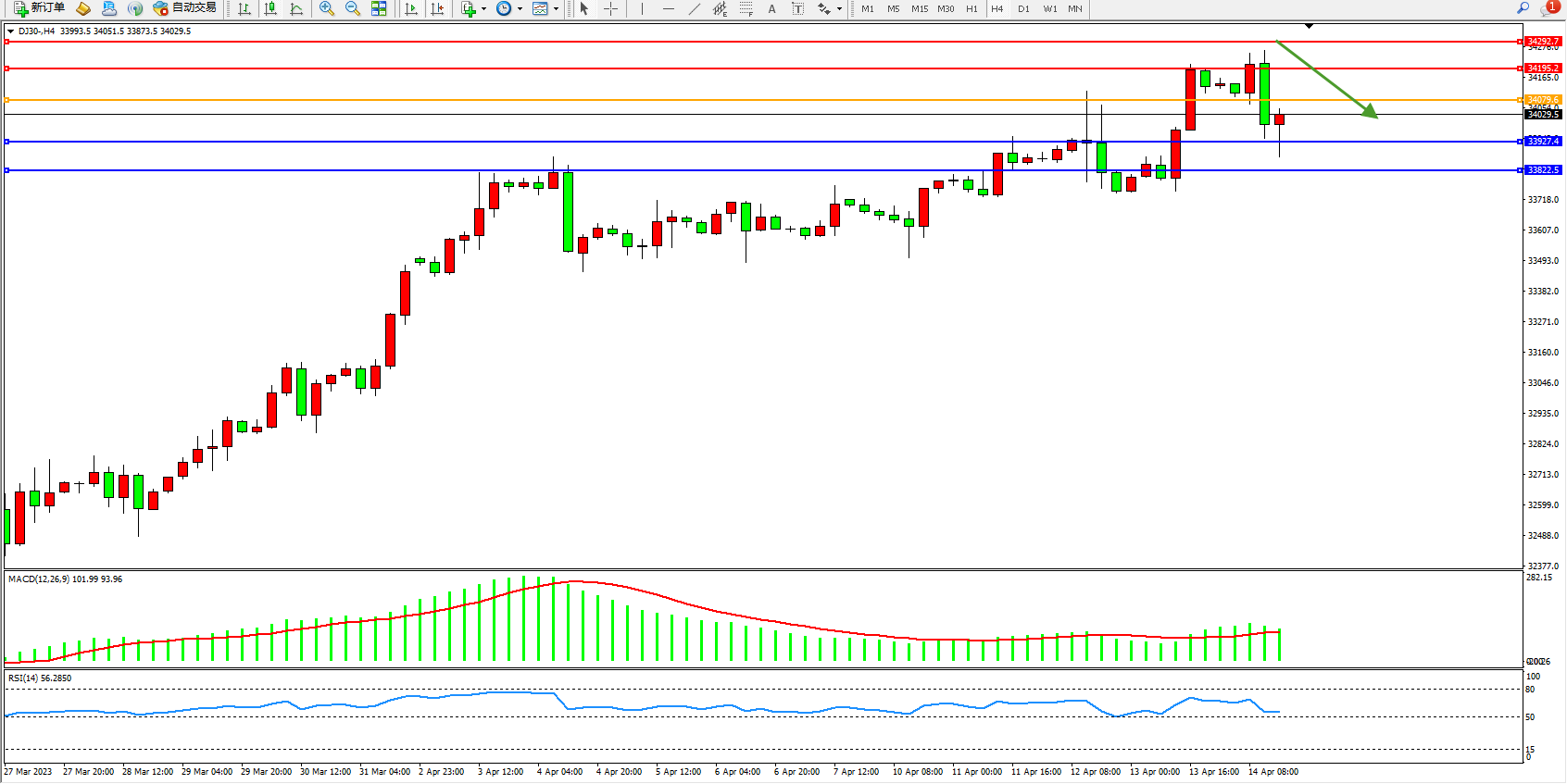Zoom in on the chart

tap(327, 8)
